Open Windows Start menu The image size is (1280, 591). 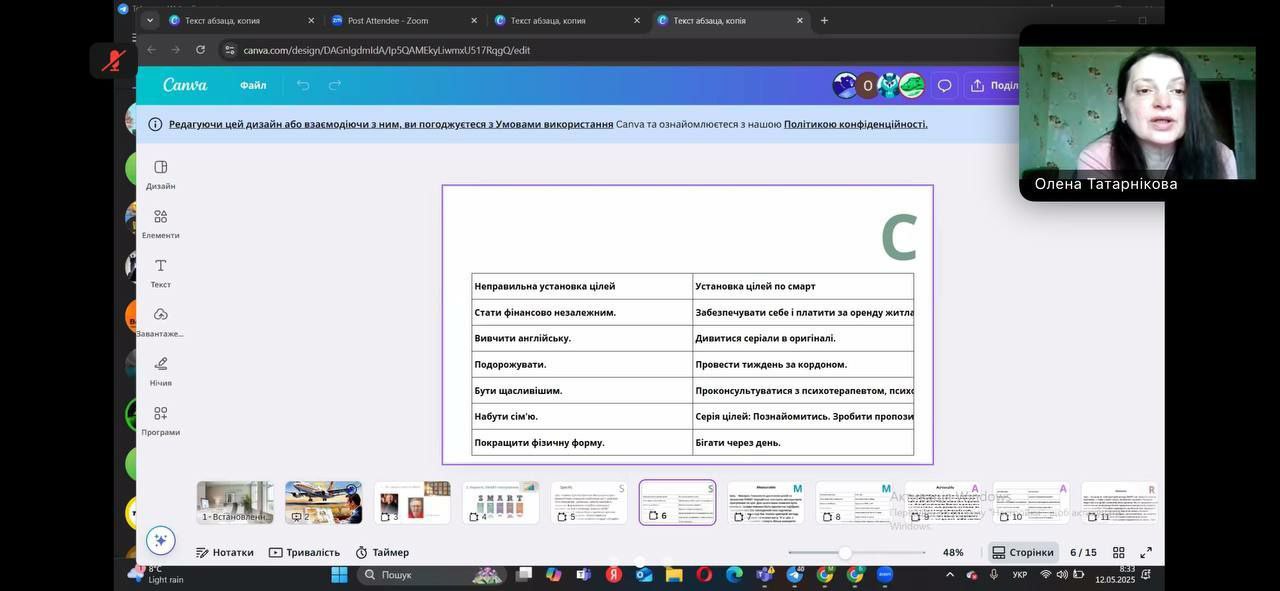point(339,575)
